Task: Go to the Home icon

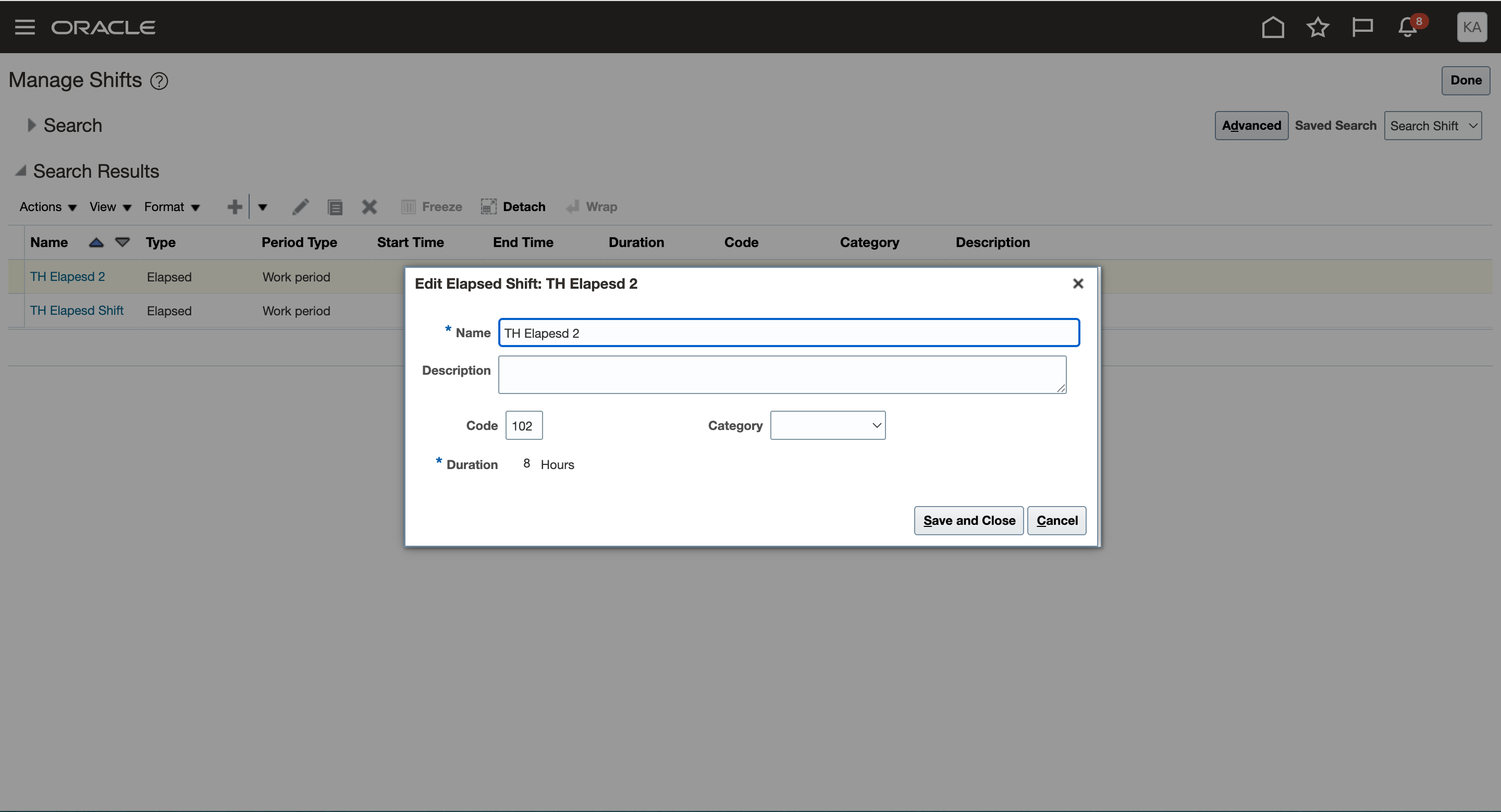Action: tap(1273, 28)
